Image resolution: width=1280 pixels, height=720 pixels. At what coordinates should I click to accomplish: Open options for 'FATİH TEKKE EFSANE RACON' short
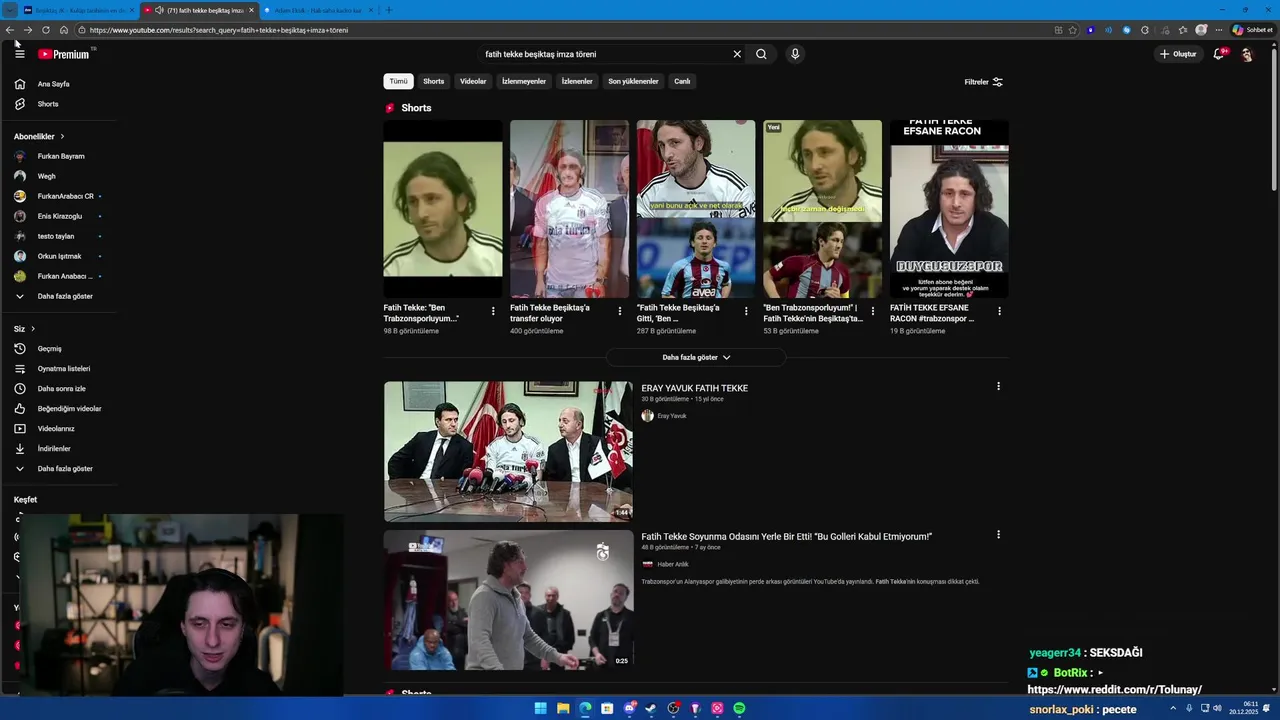tap(999, 311)
